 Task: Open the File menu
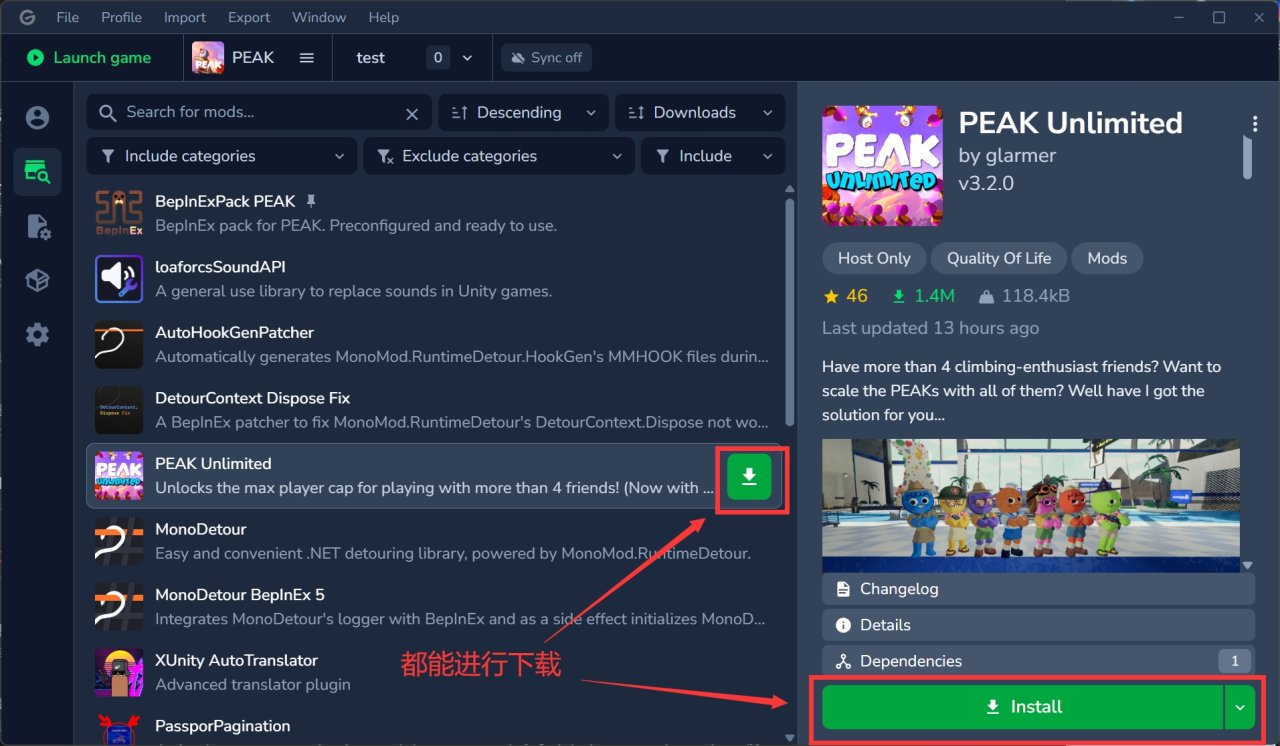(x=68, y=17)
